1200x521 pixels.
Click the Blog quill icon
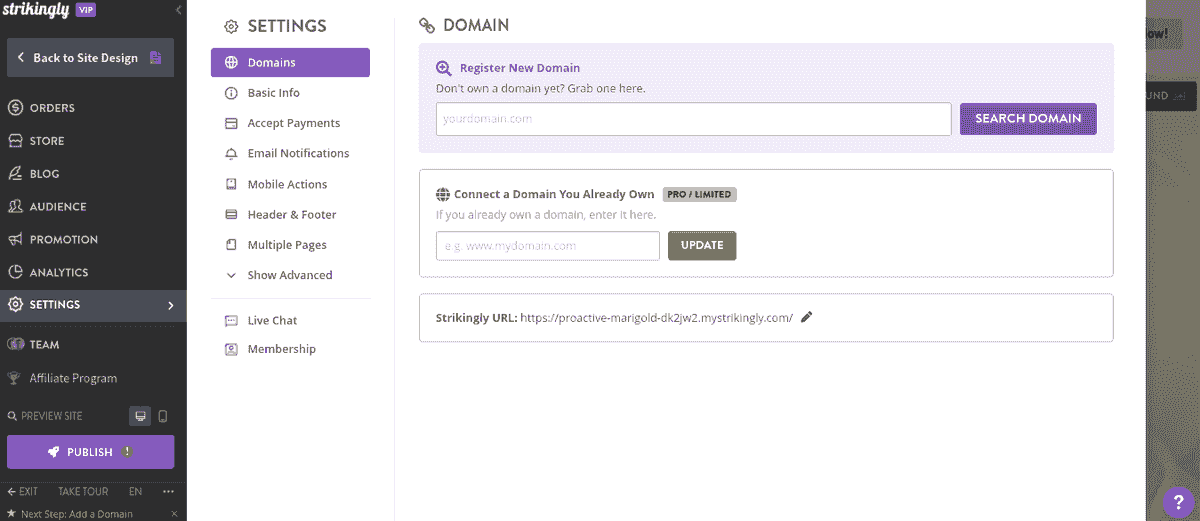[x=15, y=174]
